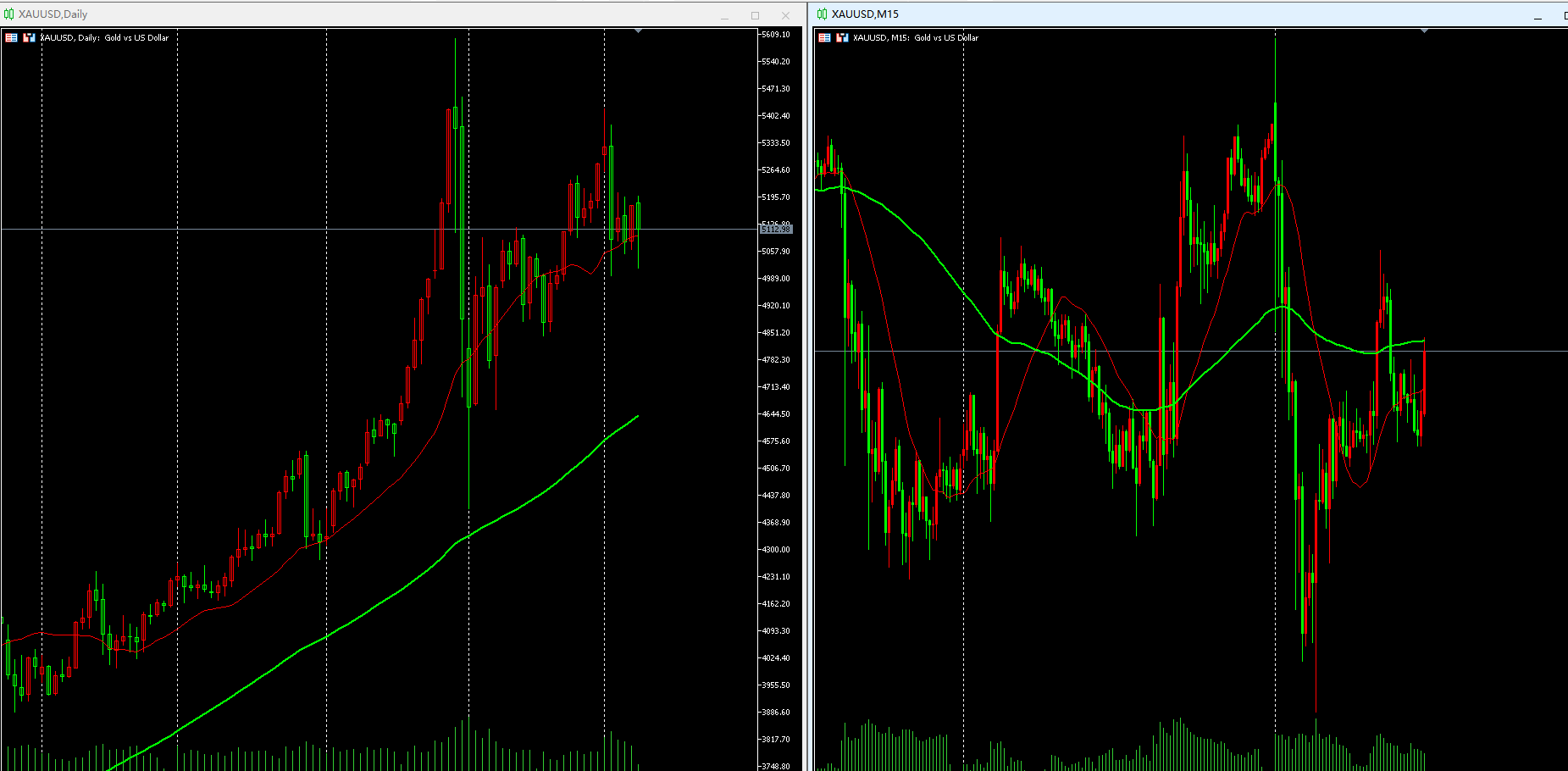Minimize the XAUUSD,Daily chart window

click(x=724, y=15)
